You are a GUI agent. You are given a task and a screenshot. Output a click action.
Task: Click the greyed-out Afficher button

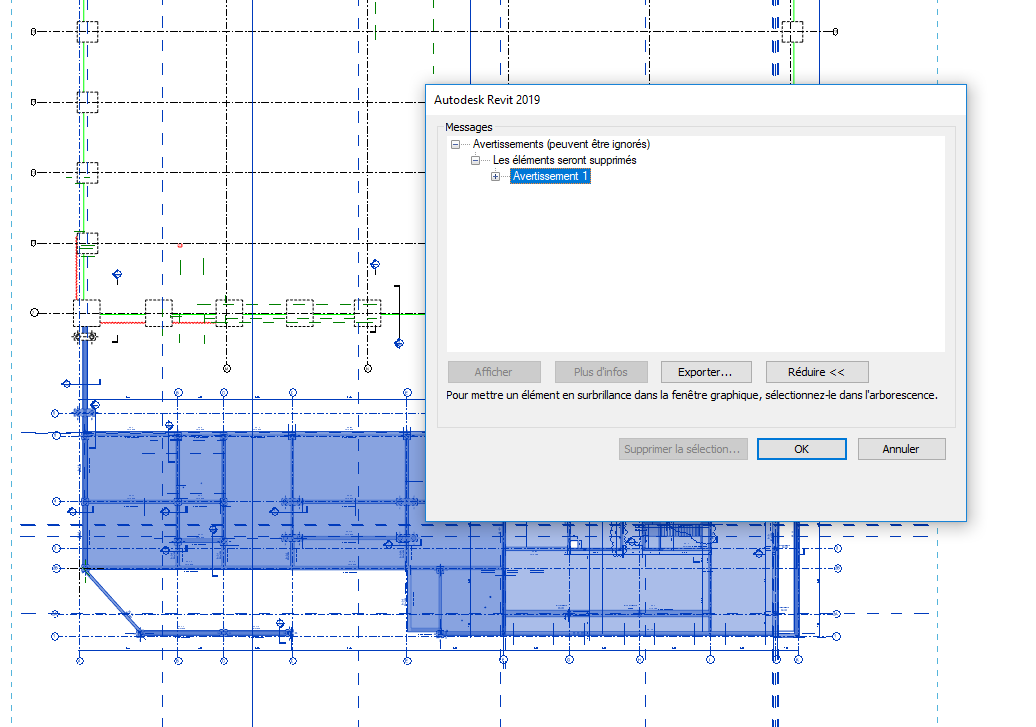(x=493, y=372)
